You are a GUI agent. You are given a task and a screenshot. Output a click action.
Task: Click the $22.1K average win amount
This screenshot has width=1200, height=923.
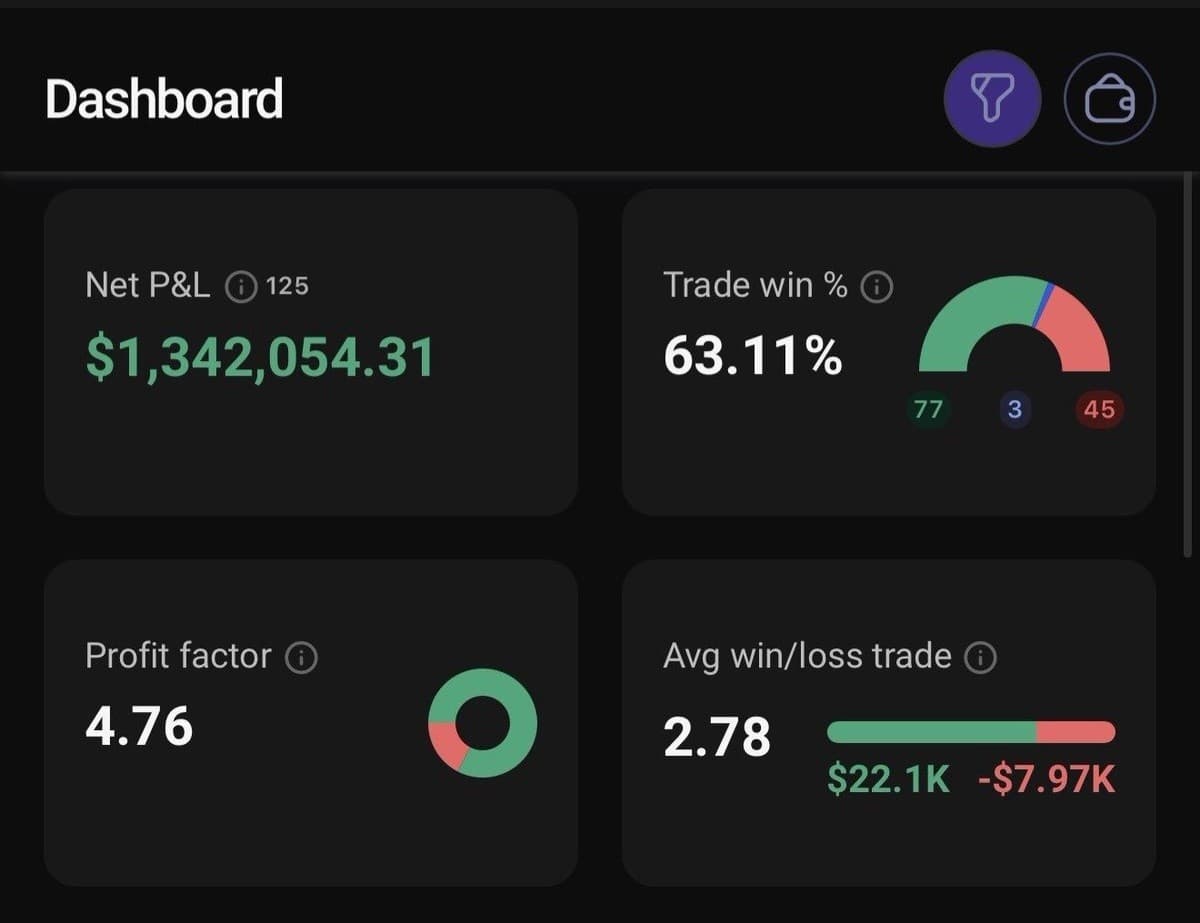(888, 780)
